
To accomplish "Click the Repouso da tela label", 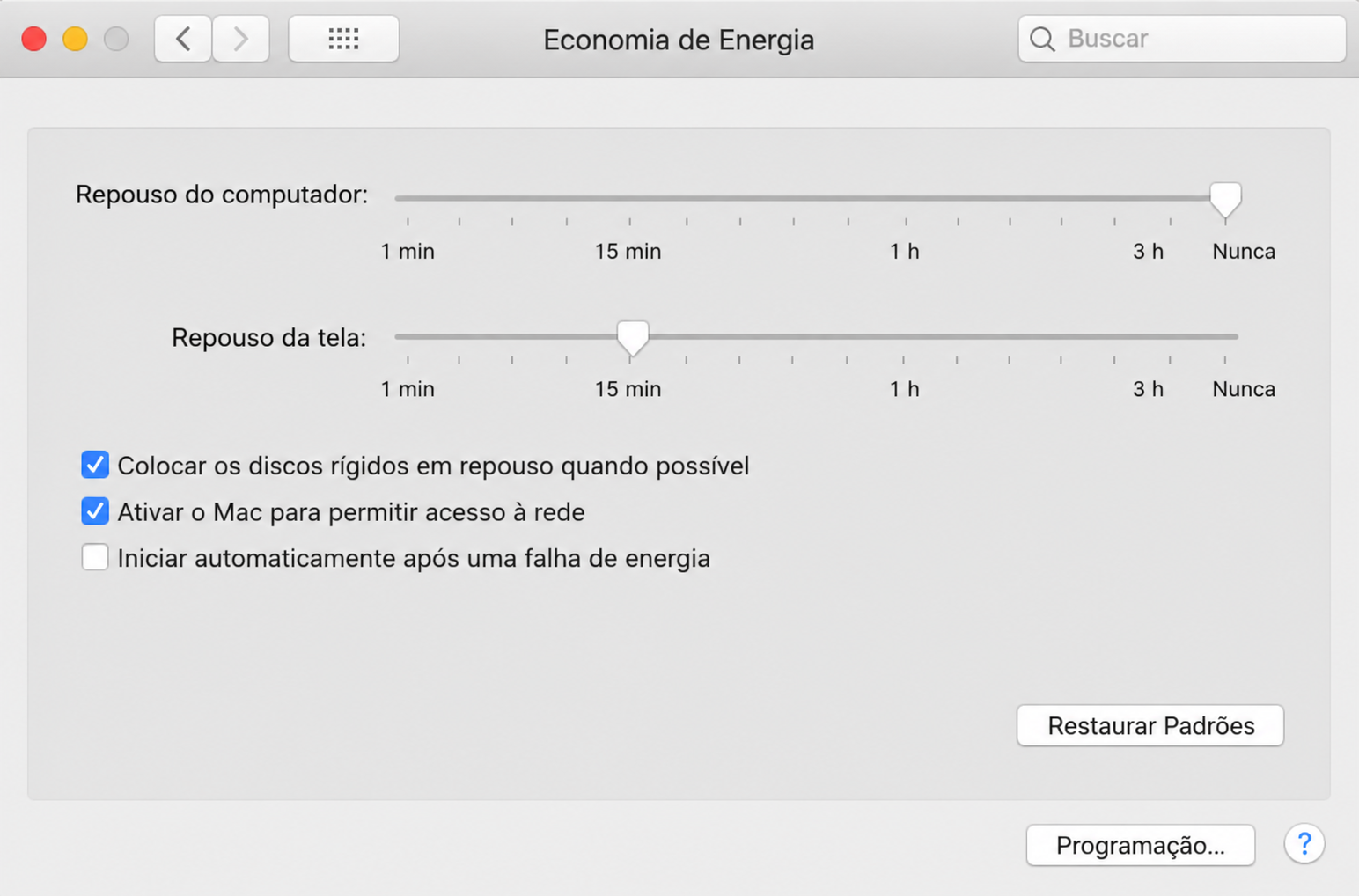I will point(268,338).
